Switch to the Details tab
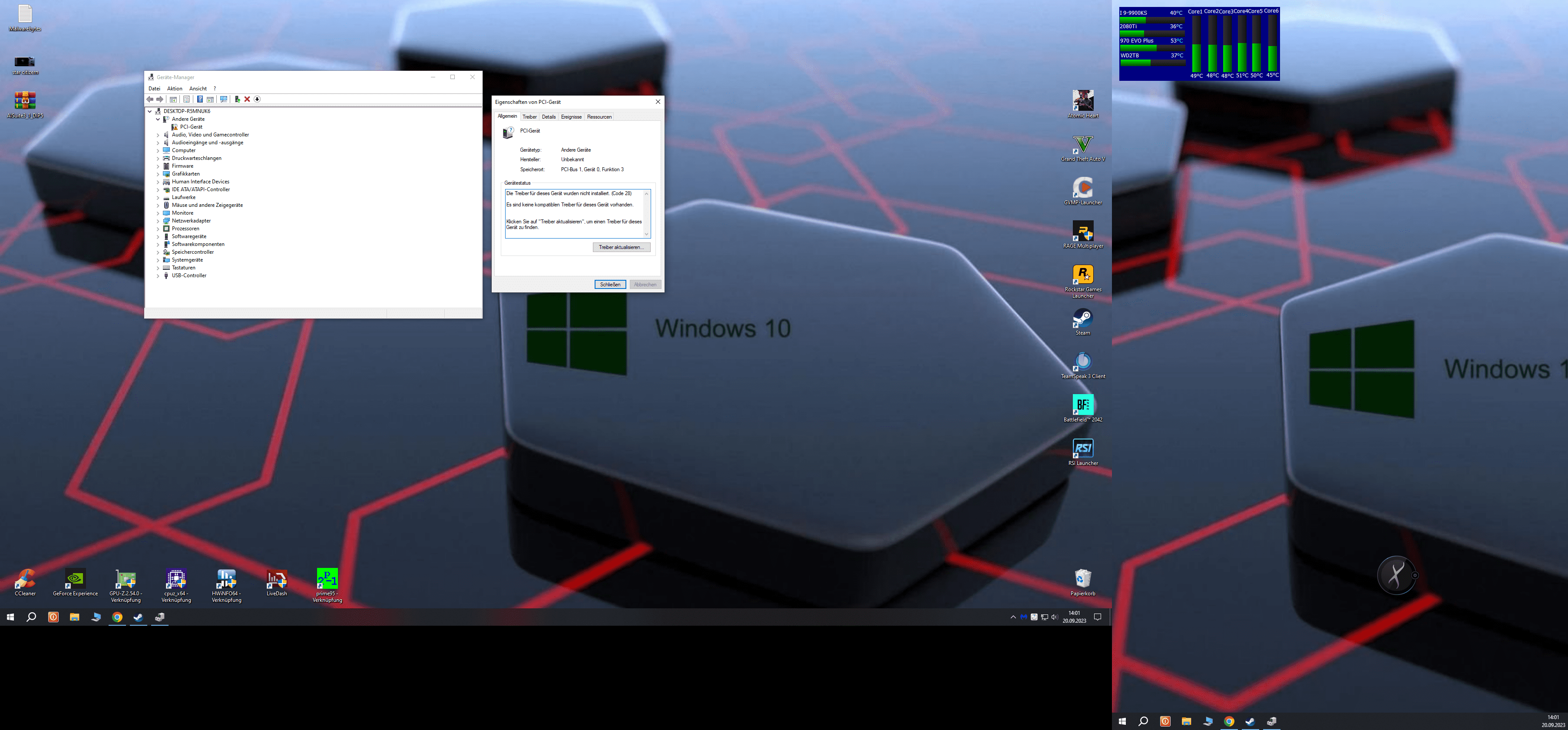This screenshot has height=730, width=1568. tap(549, 117)
